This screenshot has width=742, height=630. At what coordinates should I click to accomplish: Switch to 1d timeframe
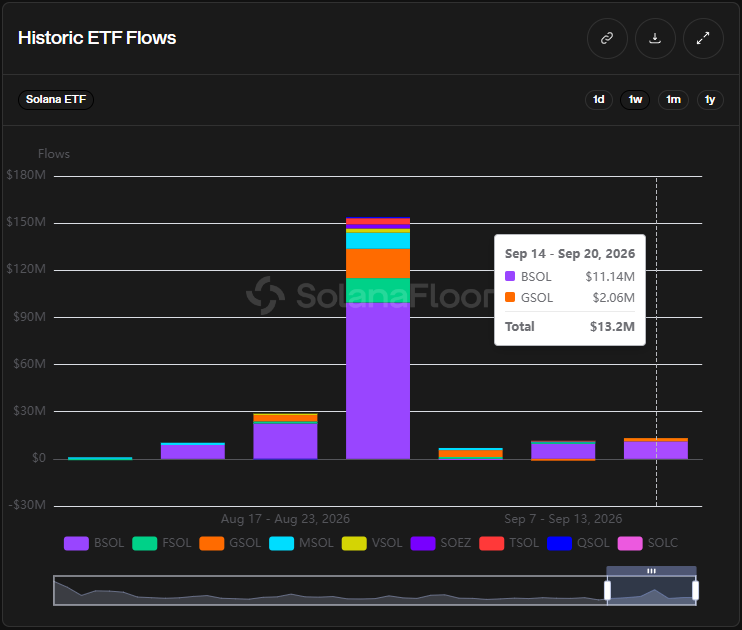[x=599, y=99]
